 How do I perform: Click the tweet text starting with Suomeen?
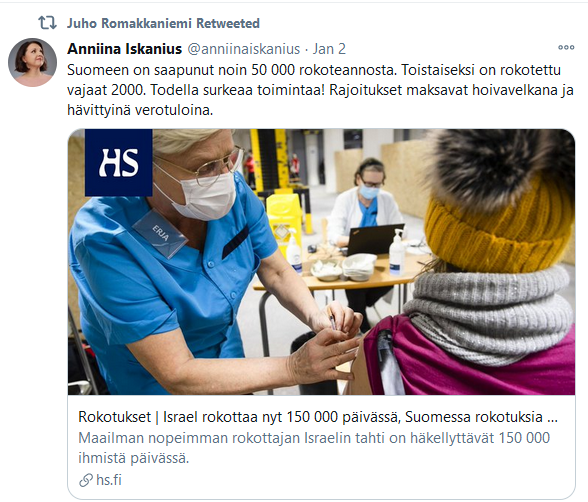click(320, 90)
